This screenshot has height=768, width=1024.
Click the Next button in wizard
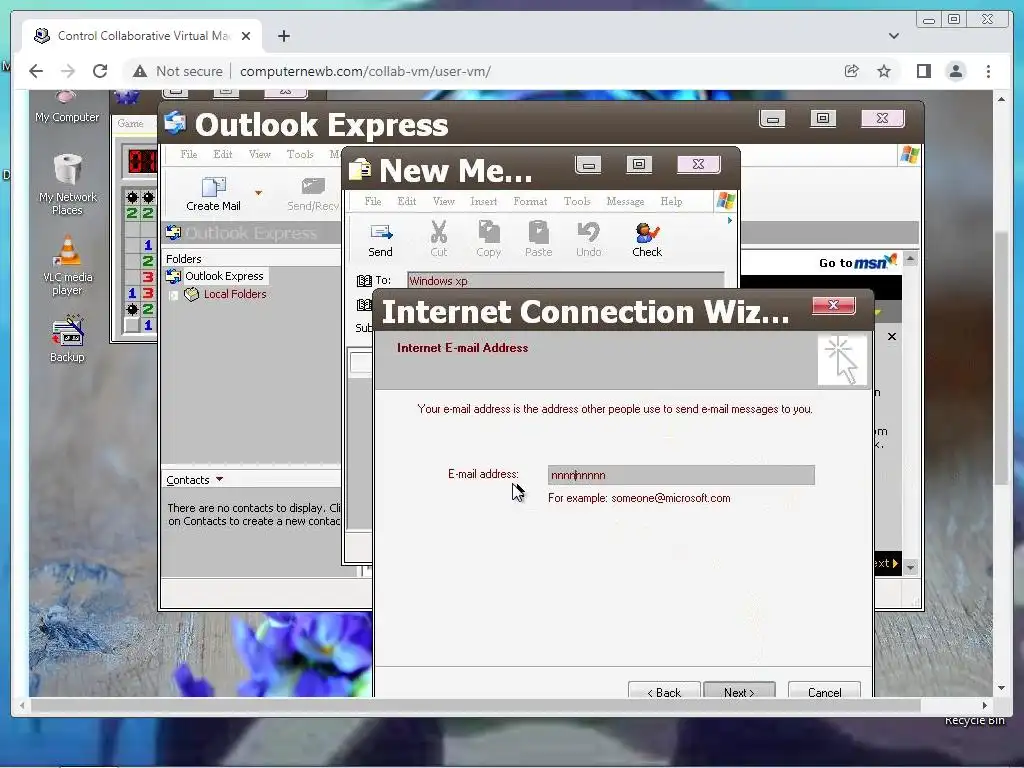pos(739,691)
